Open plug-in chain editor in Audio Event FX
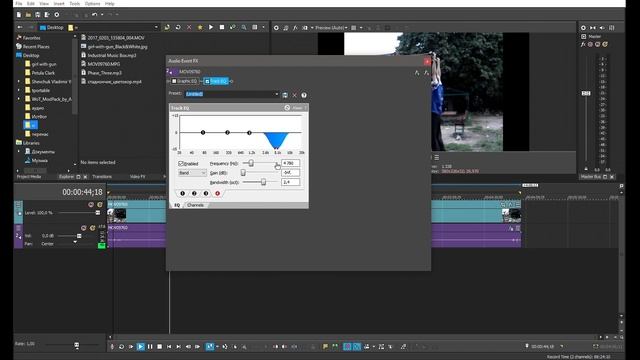The image size is (640, 360). [417, 73]
